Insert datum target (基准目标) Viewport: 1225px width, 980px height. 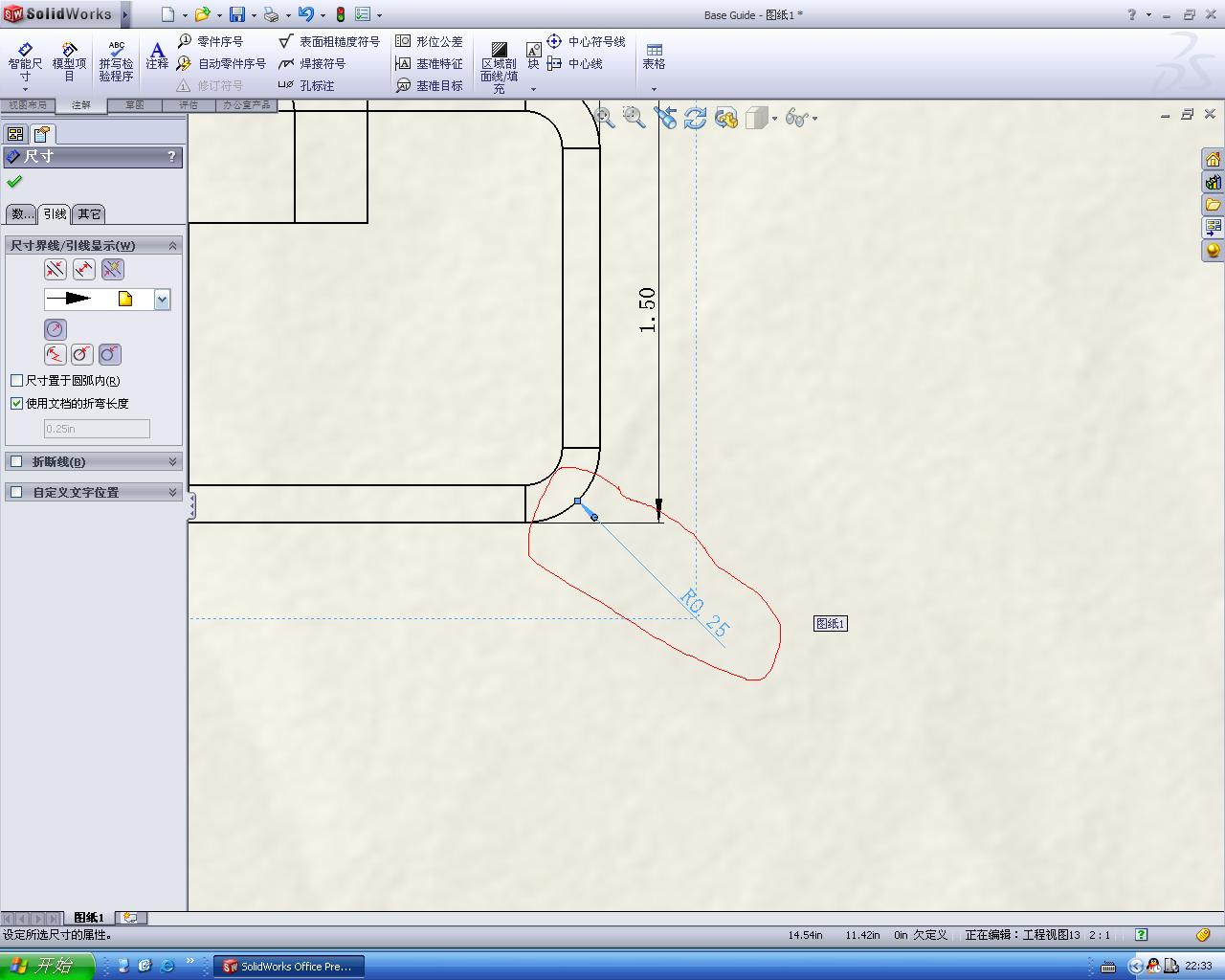pyautogui.click(x=429, y=85)
